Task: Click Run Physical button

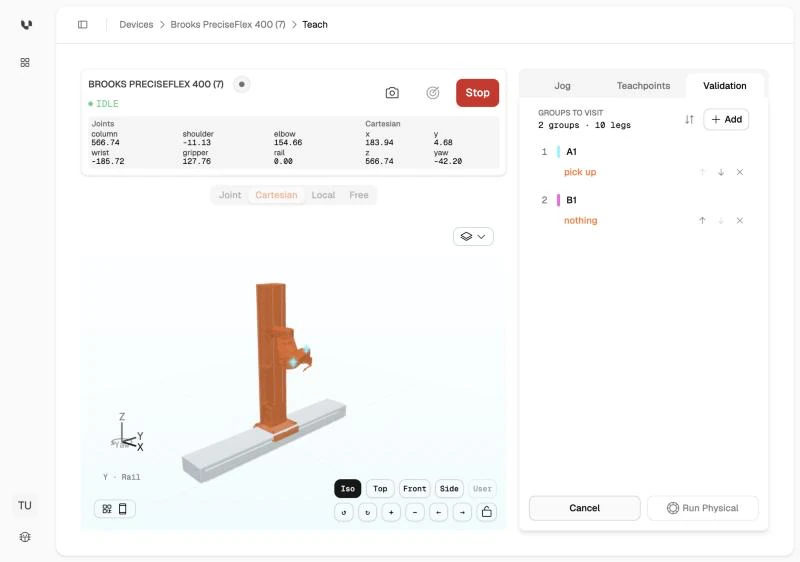Action: point(703,508)
